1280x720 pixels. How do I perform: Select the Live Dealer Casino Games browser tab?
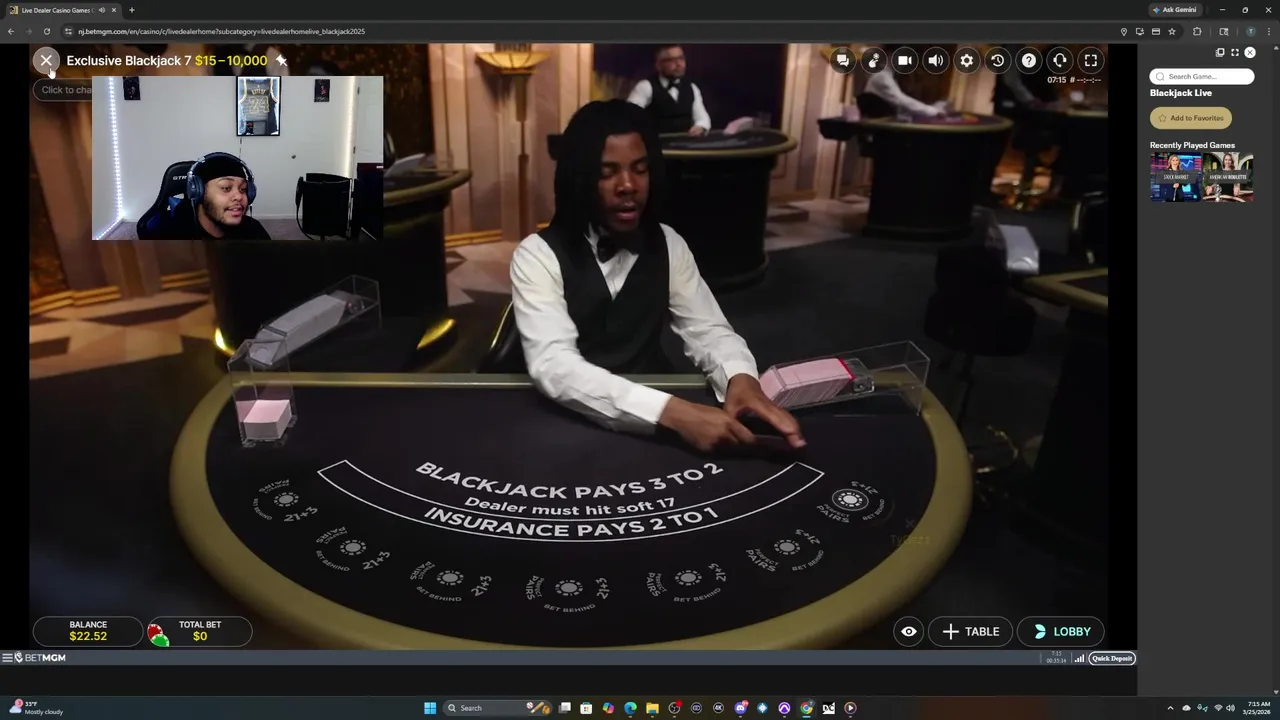coord(62,10)
